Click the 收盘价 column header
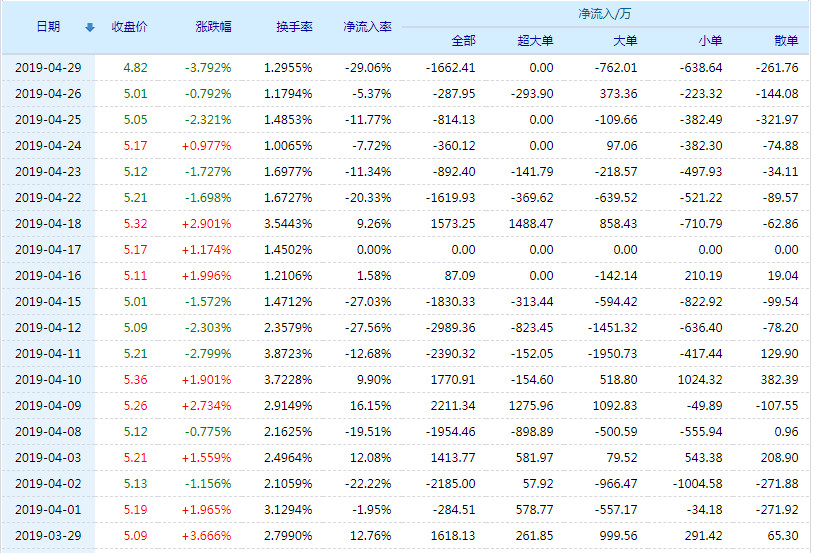814x553 pixels. [129, 27]
